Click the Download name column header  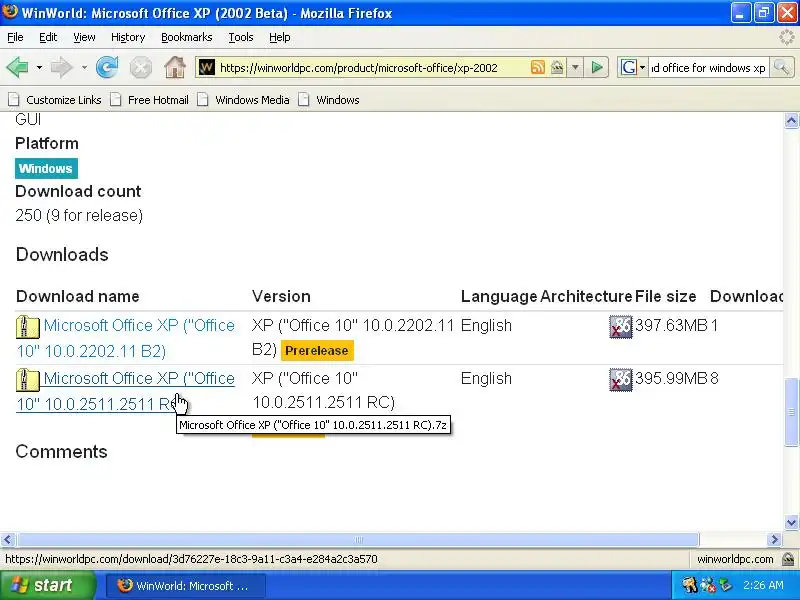(78, 296)
